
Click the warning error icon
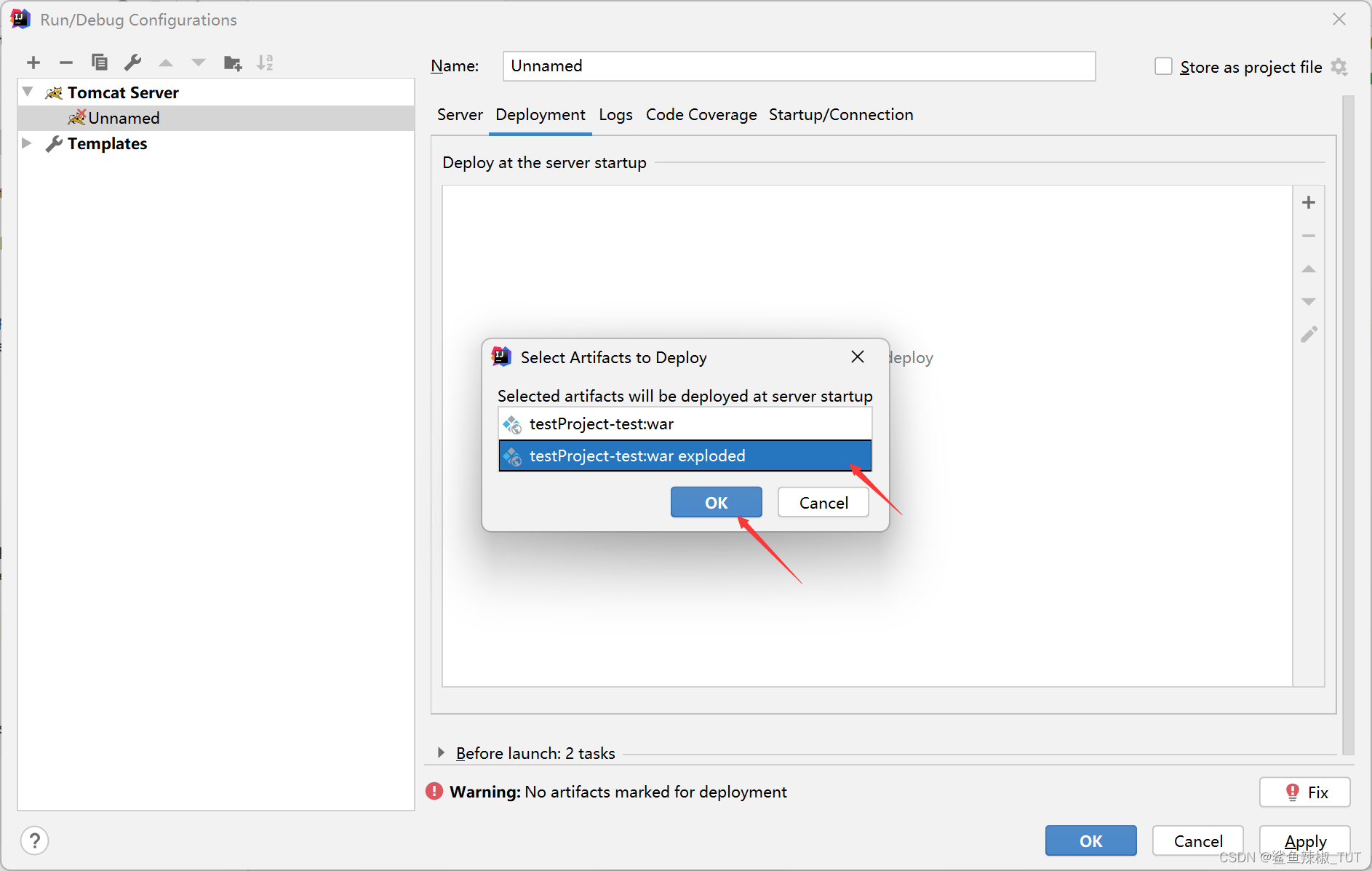click(x=434, y=791)
